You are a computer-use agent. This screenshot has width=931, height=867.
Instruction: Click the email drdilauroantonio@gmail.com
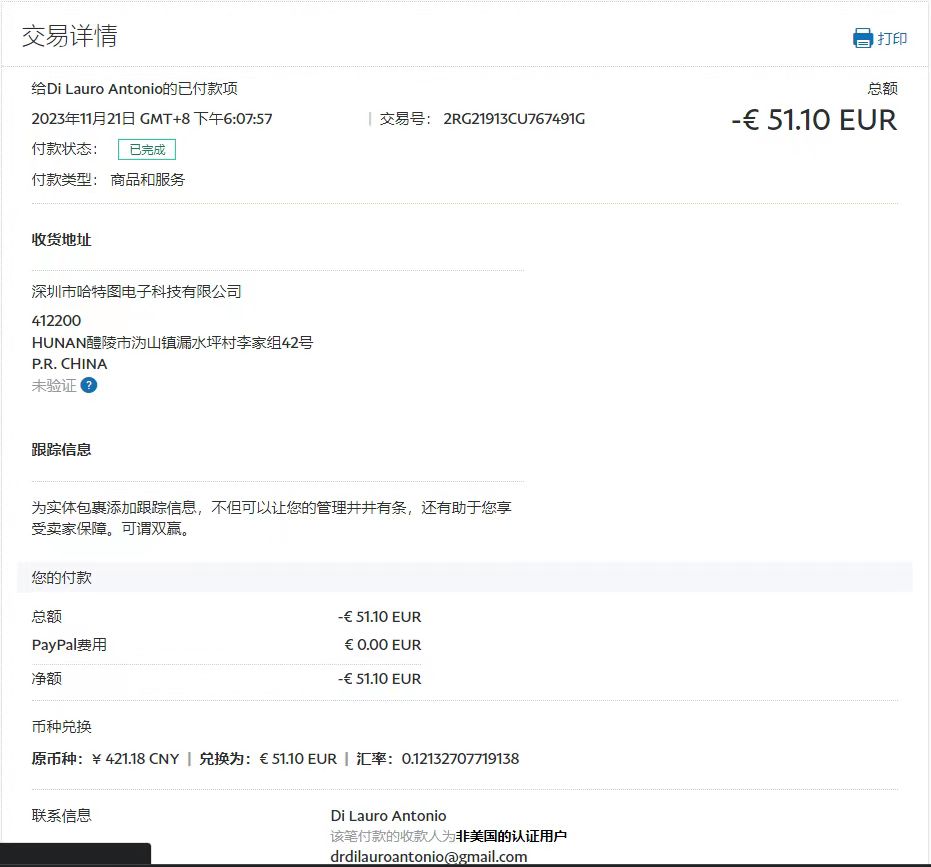tap(429, 857)
